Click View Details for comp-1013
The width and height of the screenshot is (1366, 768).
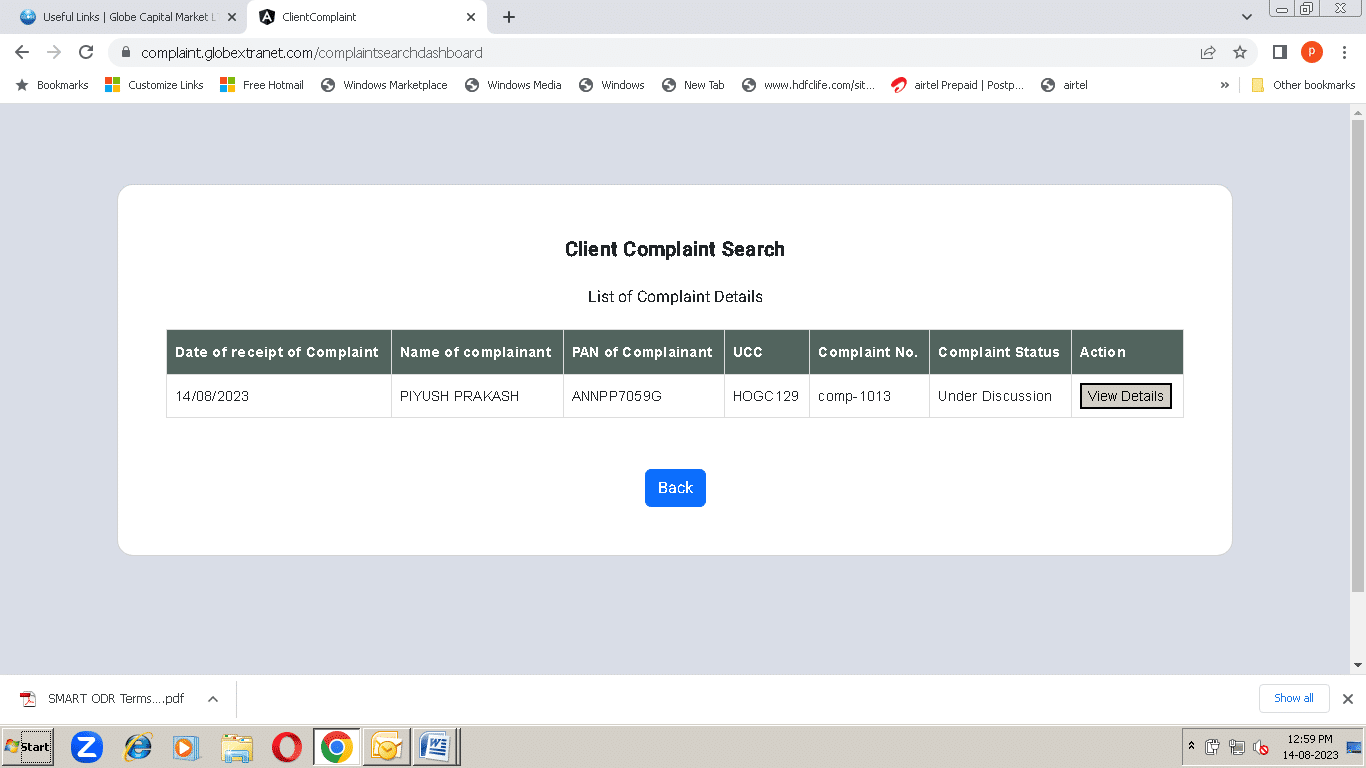(x=1125, y=396)
